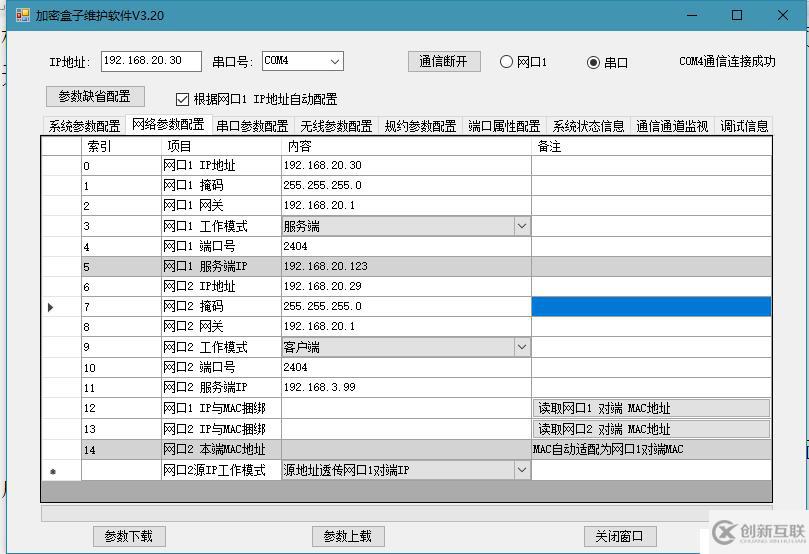View the 系统状态信息 tab
Viewport: 809px width, 554px height.
[588, 126]
